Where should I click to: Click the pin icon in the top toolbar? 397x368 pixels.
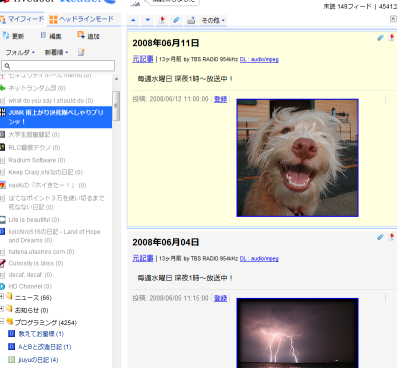162,20
